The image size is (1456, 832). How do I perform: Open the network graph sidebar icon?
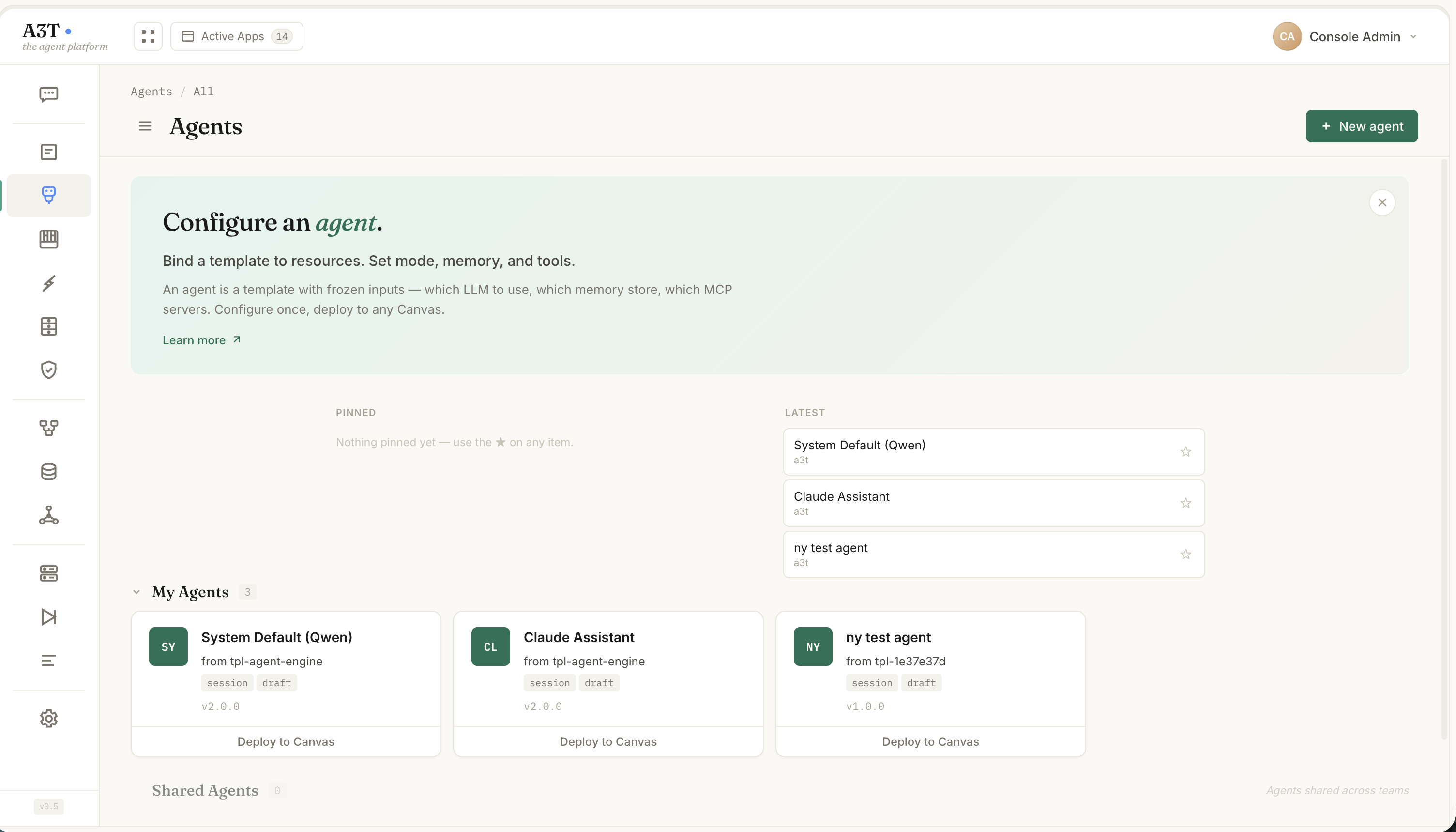click(48, 515)
